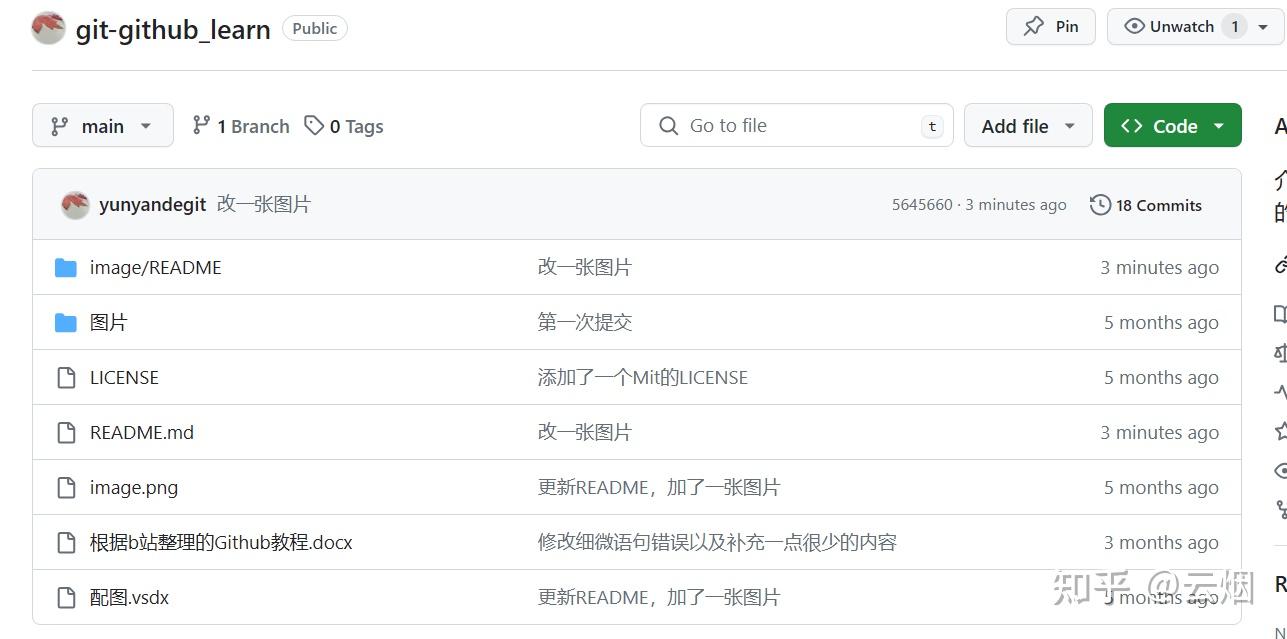This screenshot has height=639, width=1287.
Task: Click the file icon beside 配图.vsdx
Action: click(66, 597)
